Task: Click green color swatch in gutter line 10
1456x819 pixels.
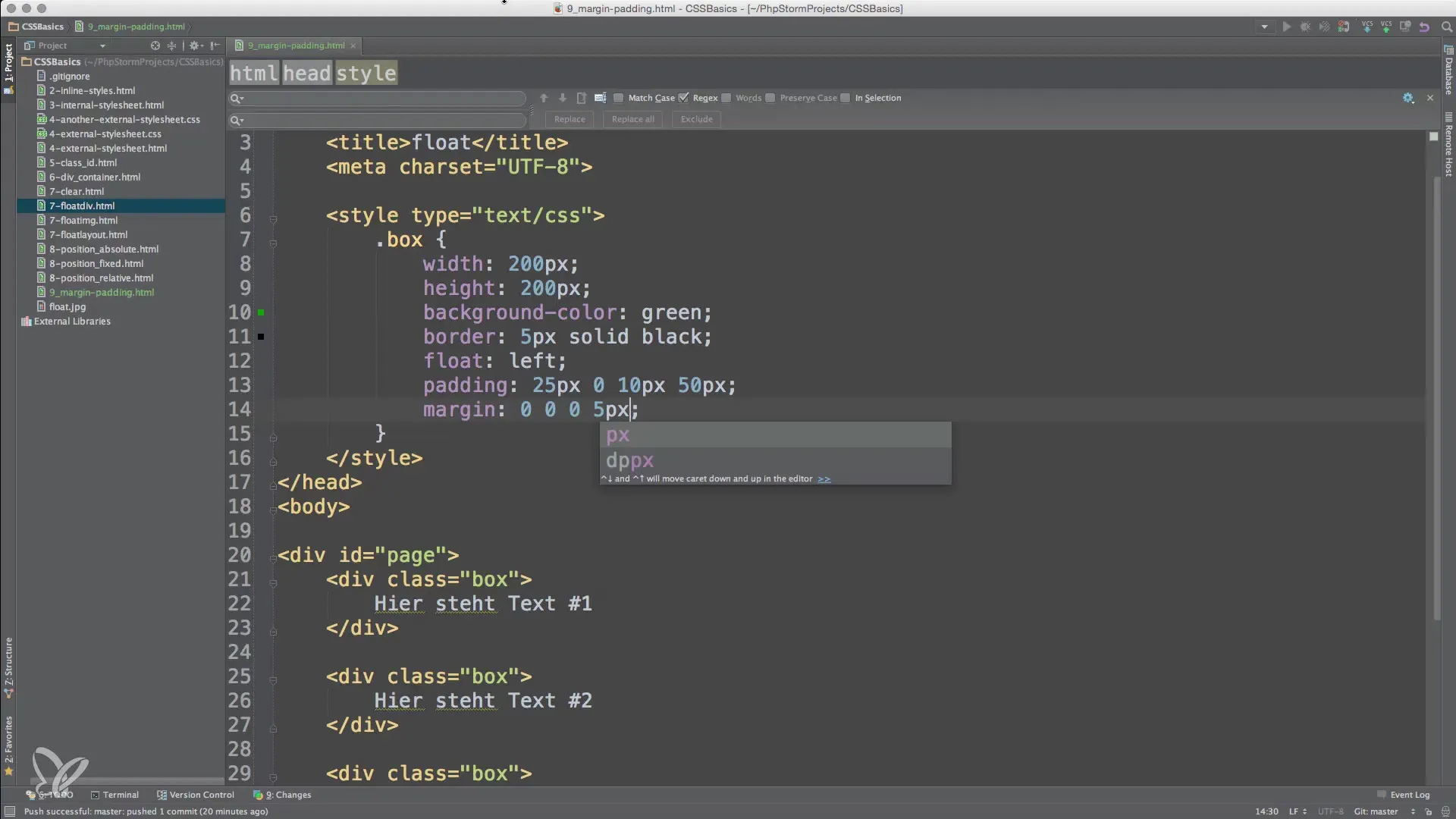Action: (261, 312)
